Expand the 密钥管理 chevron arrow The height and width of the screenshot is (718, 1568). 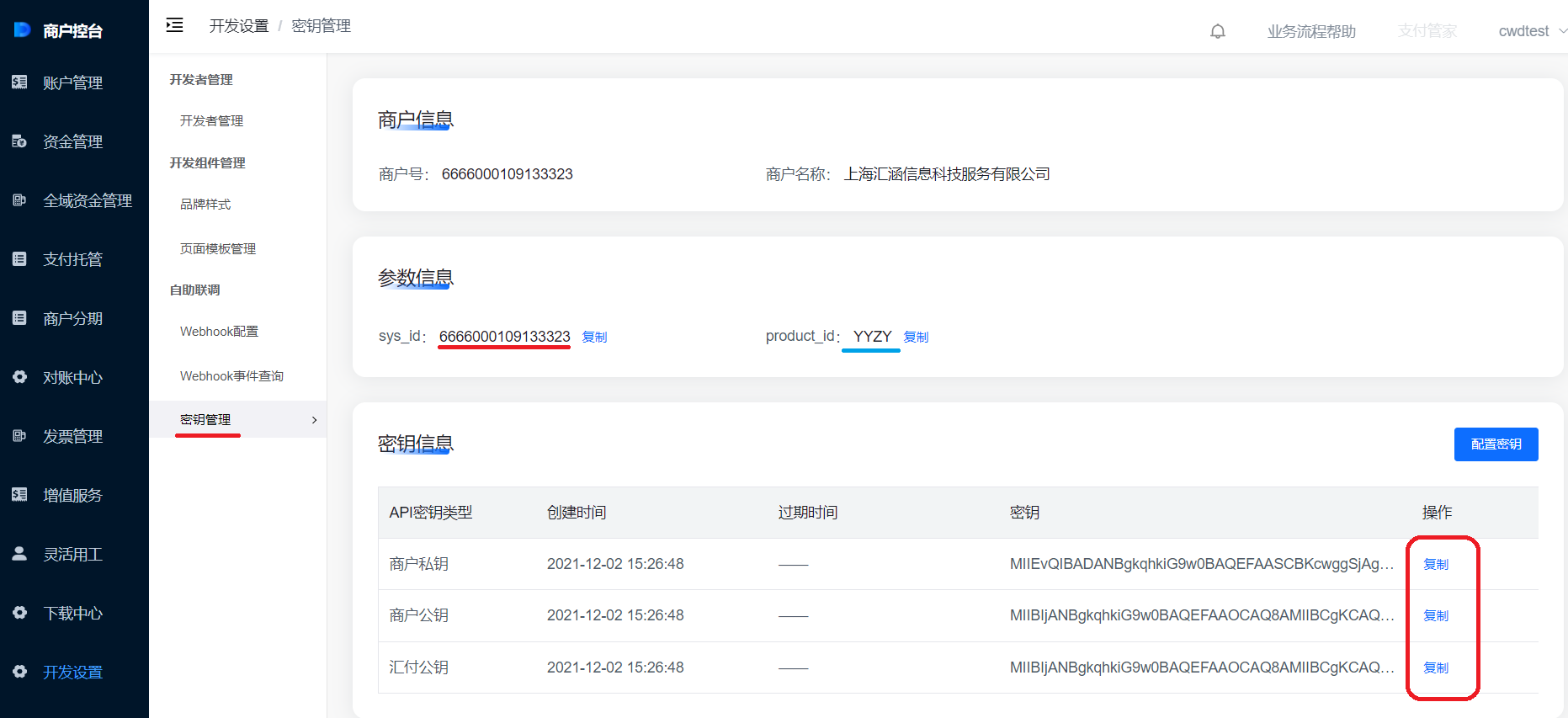315,420
